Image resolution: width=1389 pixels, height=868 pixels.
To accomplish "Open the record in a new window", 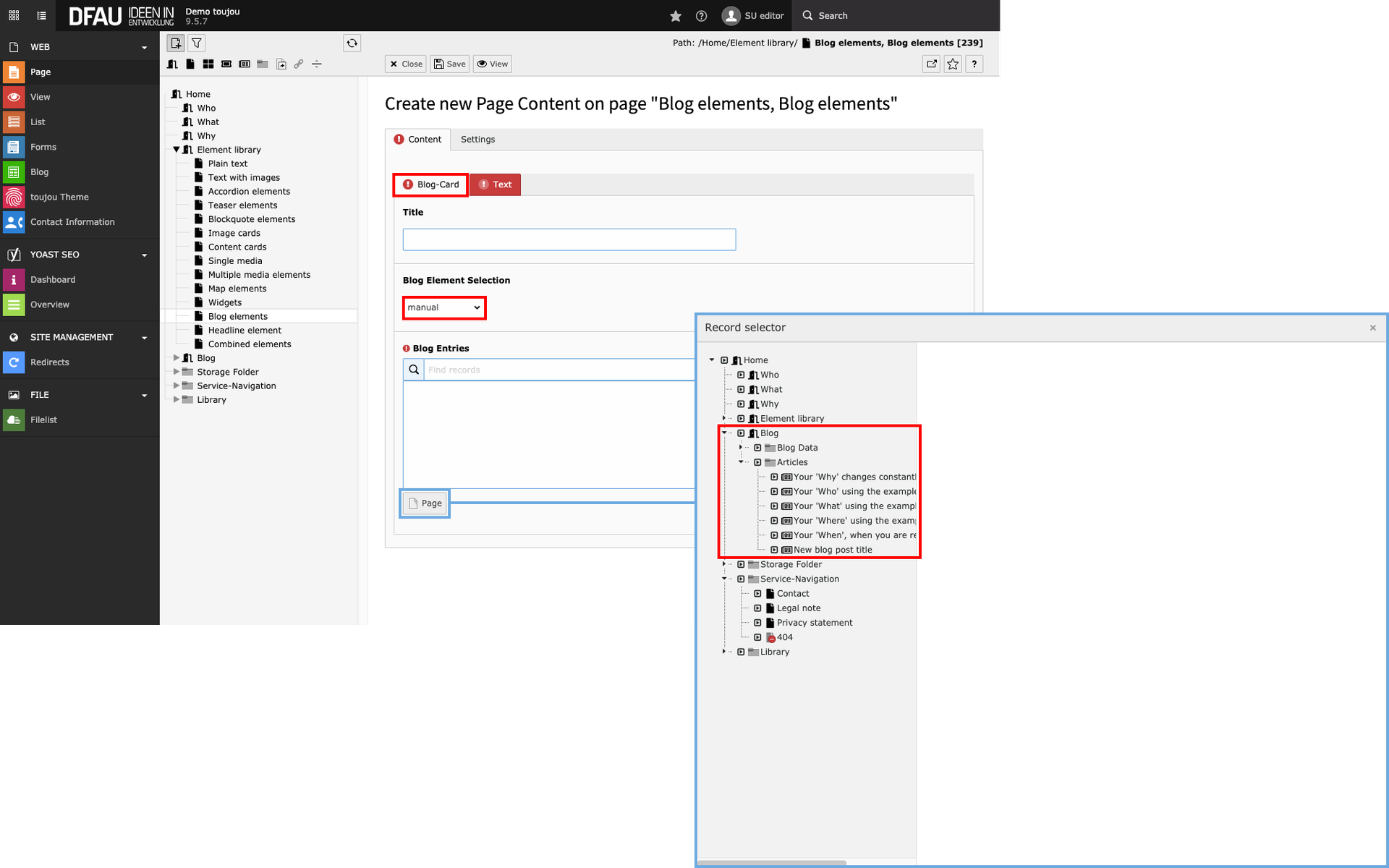I will [x=932, y=64].
